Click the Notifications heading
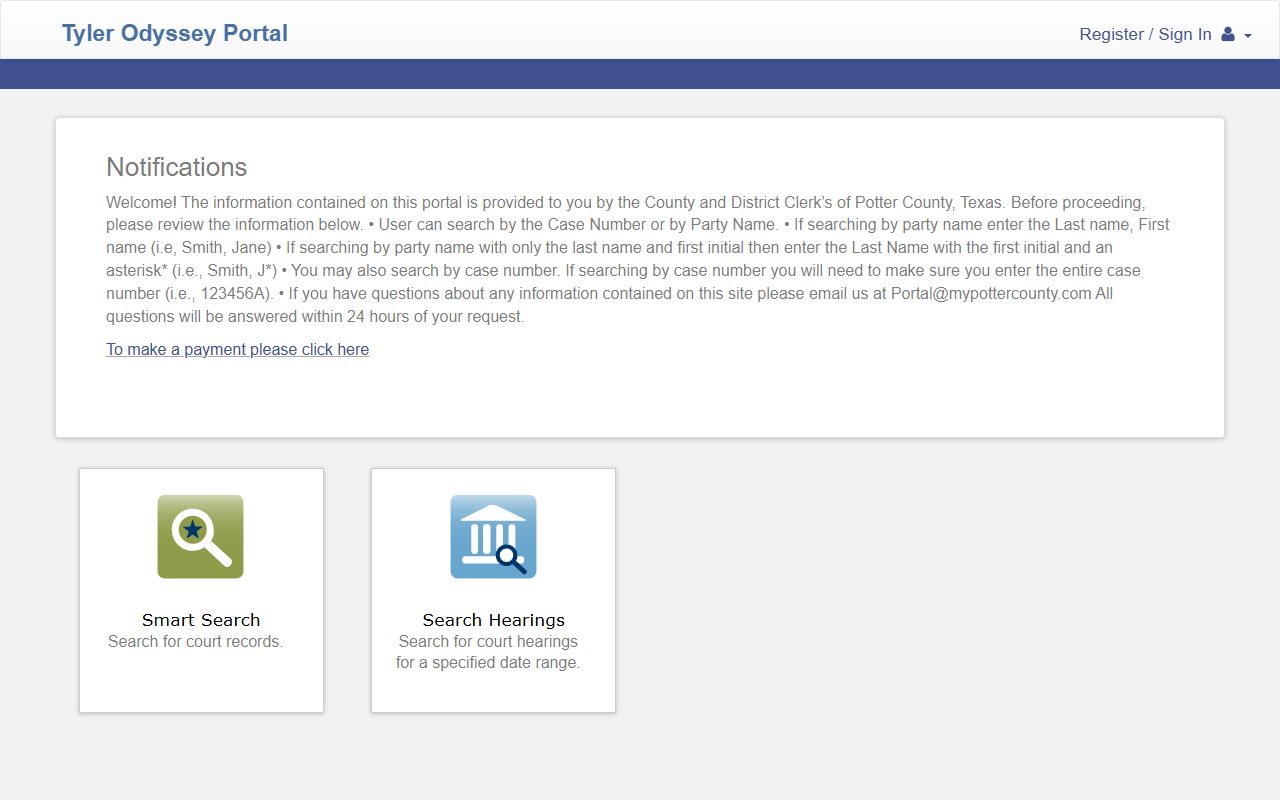Screen dimensions: 1280x800 click(x=177, y=167)
